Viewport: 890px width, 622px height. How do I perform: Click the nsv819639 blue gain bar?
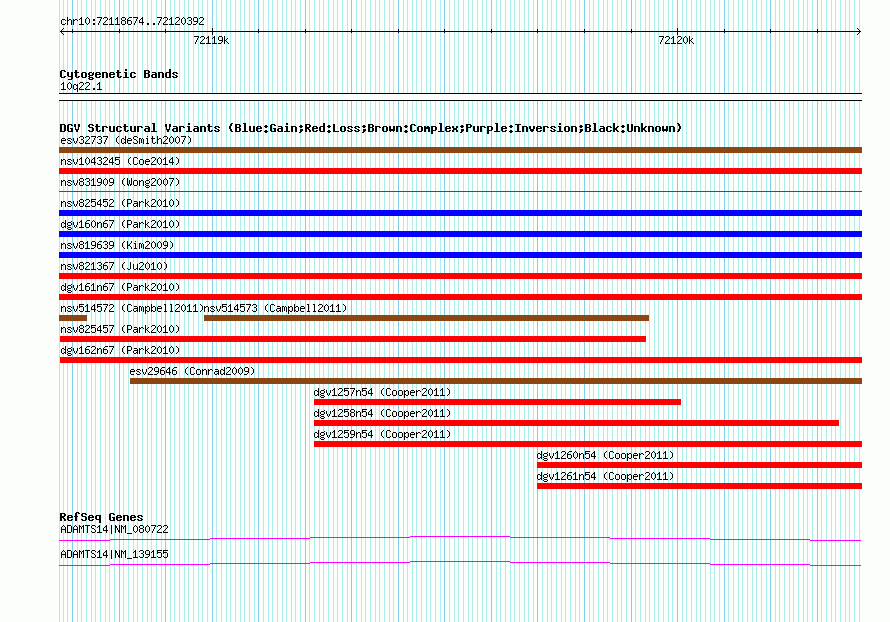click(460, 255)
